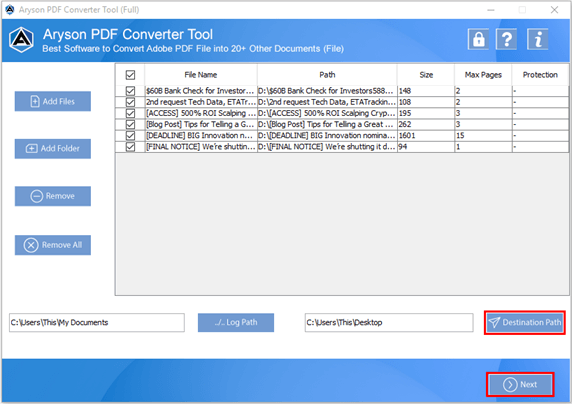Click max pages value 15
Image resolution: width=572 pixels, height=404 pixels.
pyautogui.click(x=460, y=135)
